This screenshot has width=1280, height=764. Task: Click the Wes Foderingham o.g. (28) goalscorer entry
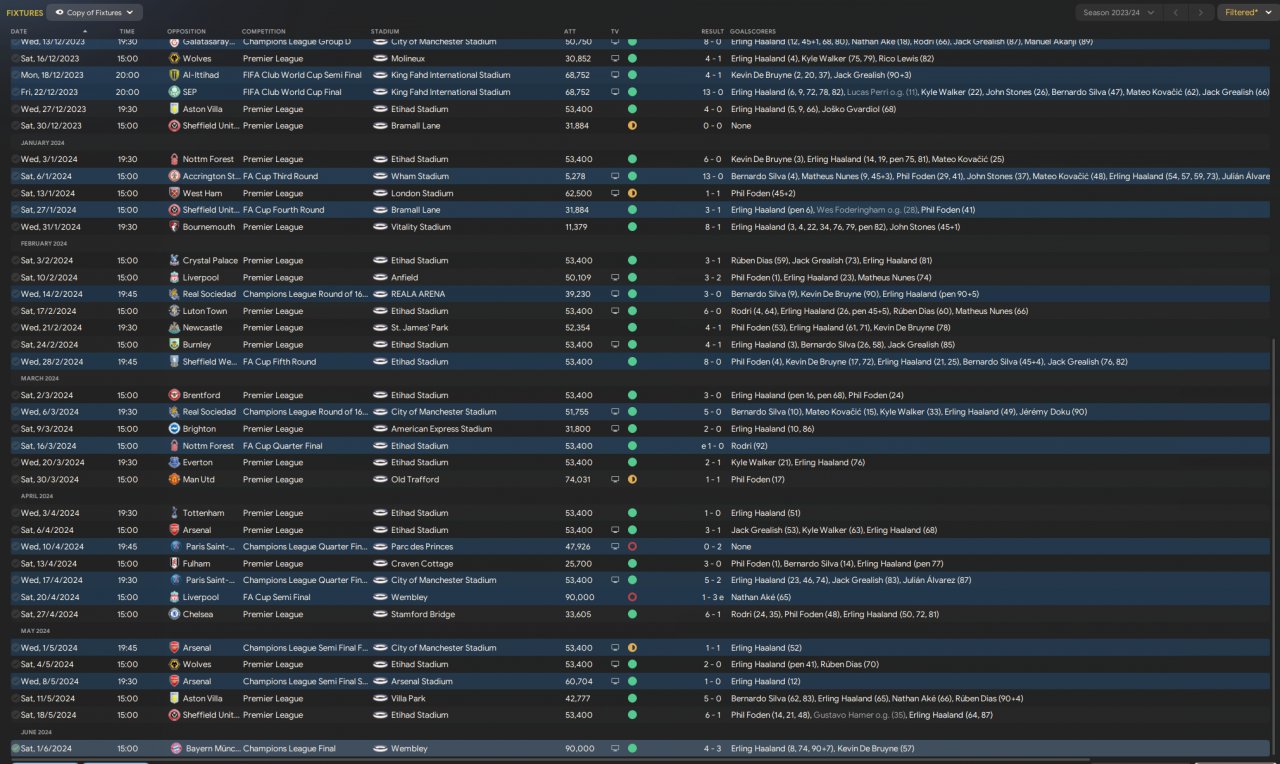pos(866,210)
